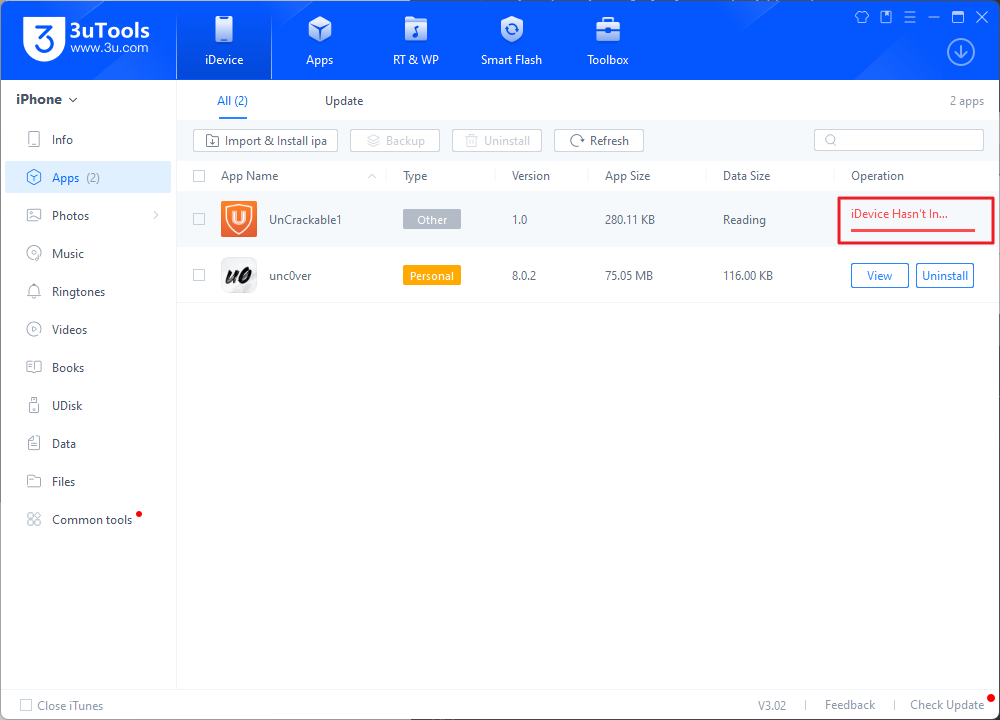Switch to the Update tab
This screenshot has height=720, width=1000.
pyautogui.click(x=344, y=101)
